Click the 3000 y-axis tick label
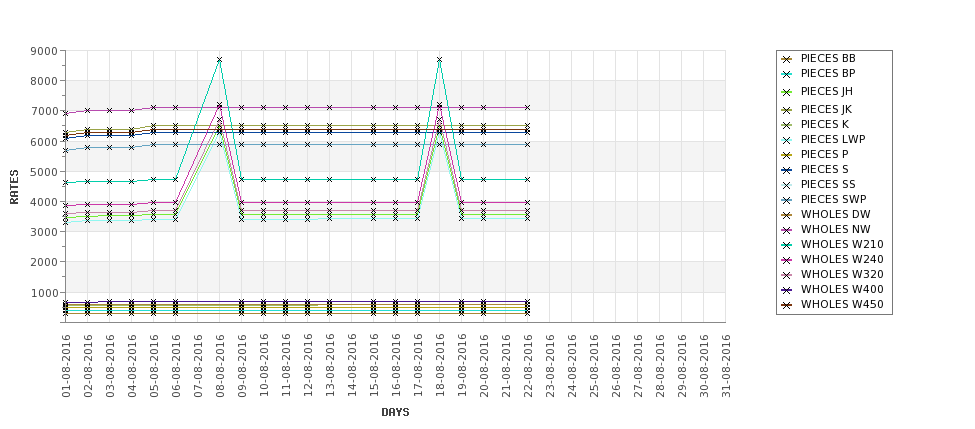Viewport: 975px width, 429px height. (x=44, y=232)
